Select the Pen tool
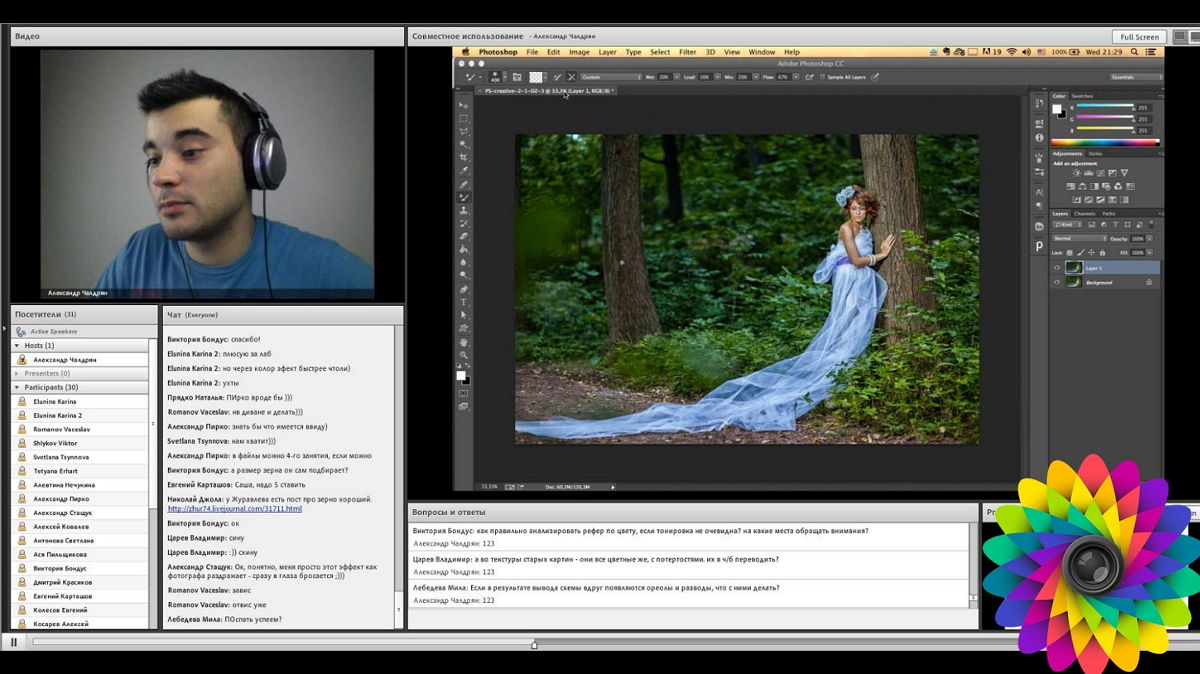This screenshot has width=1200, height=674. (x=463, y=289)
